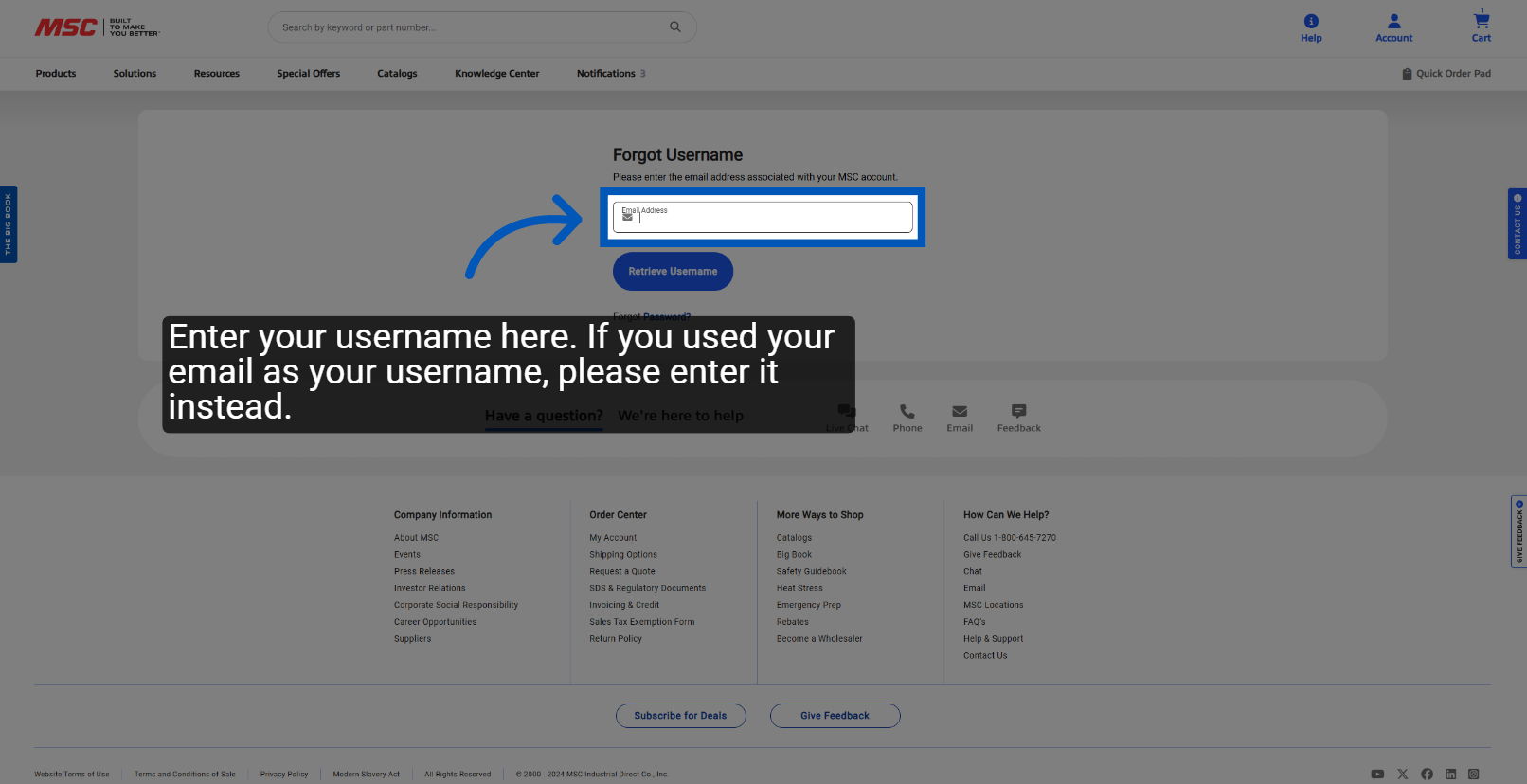Open the Rebates link
Screen dimensions: 1527x784
click(793, 623)
